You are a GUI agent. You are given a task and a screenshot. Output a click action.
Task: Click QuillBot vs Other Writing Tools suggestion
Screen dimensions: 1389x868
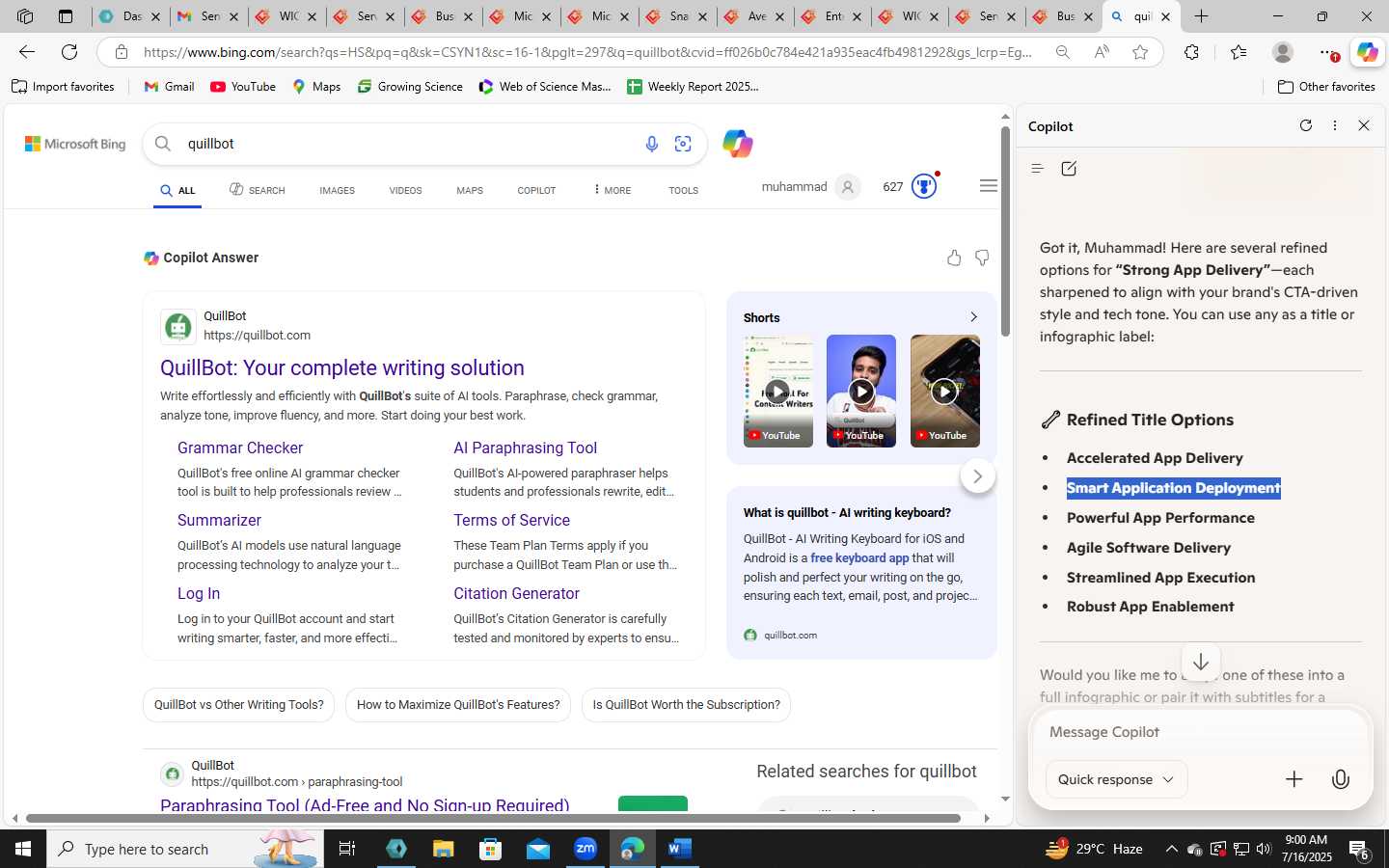tap(239, 705)
